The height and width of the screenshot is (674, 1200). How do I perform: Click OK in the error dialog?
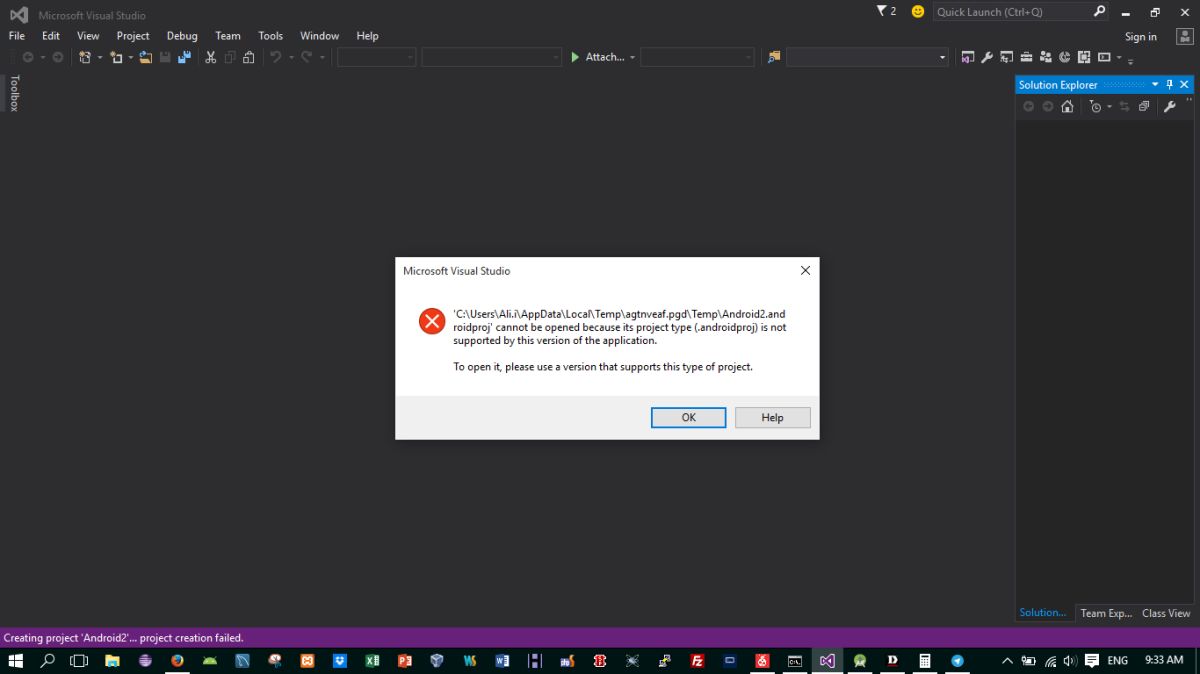(689, 417)
